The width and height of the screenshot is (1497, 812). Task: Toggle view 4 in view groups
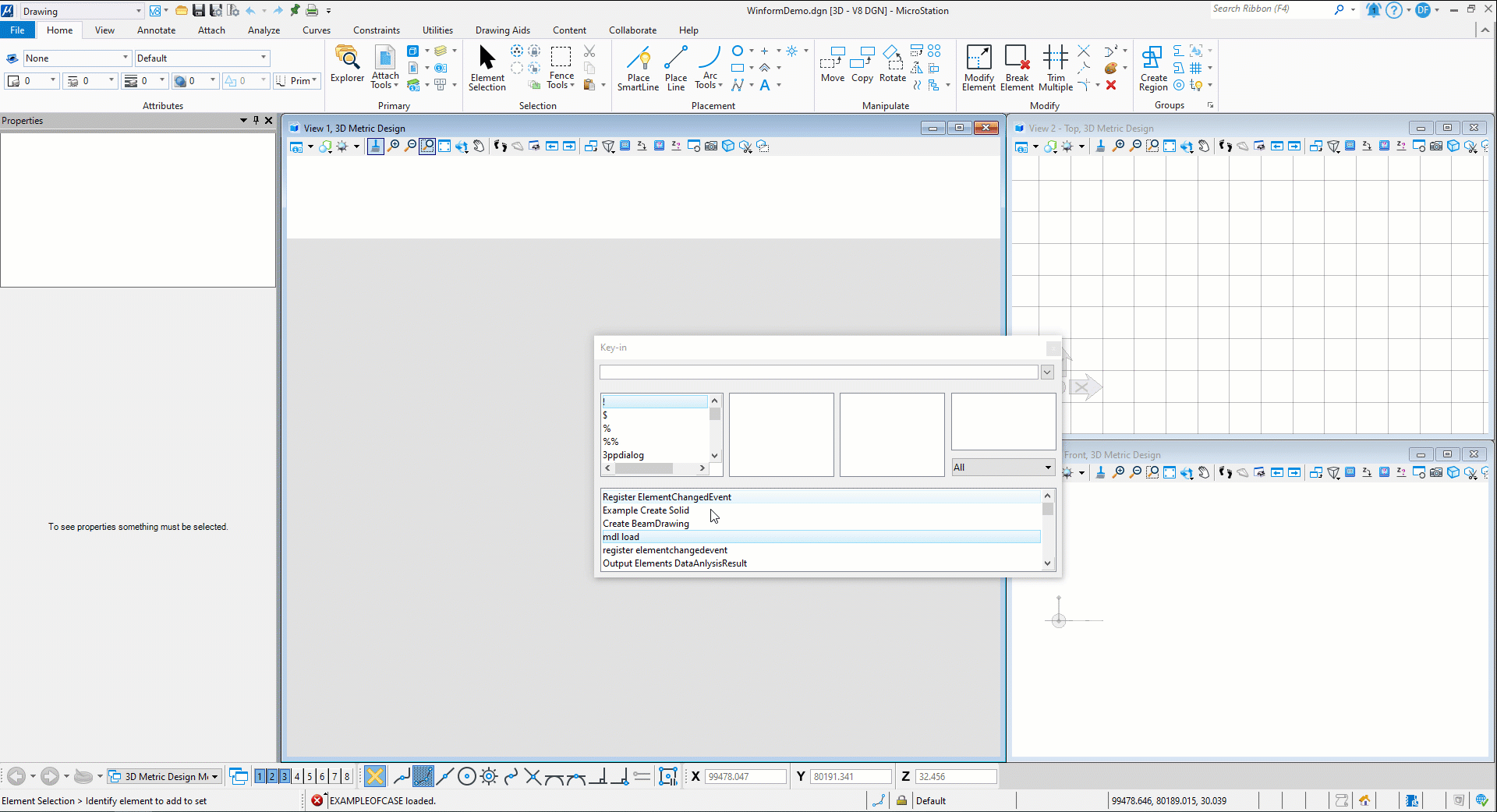coord(297,776)
